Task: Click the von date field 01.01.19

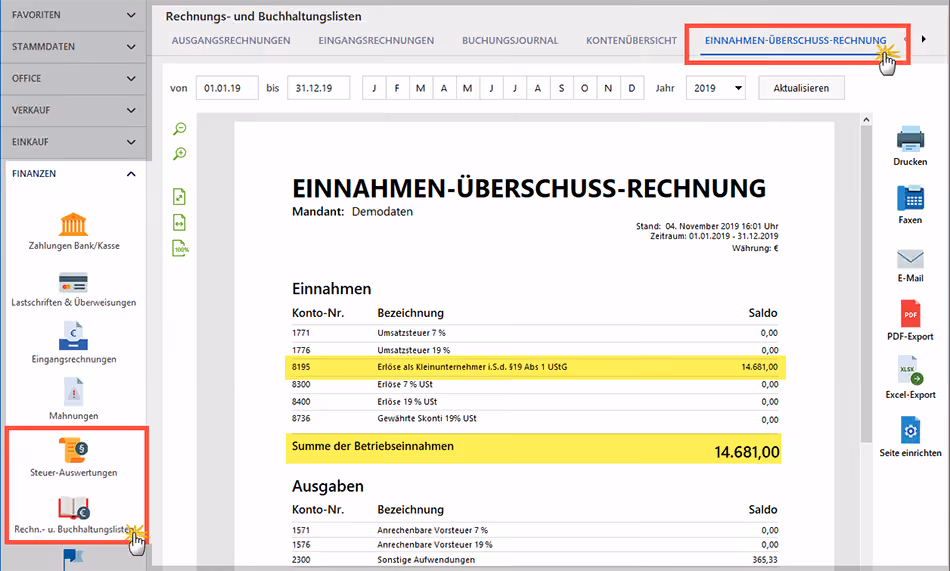Action: [x=227, y=88]
